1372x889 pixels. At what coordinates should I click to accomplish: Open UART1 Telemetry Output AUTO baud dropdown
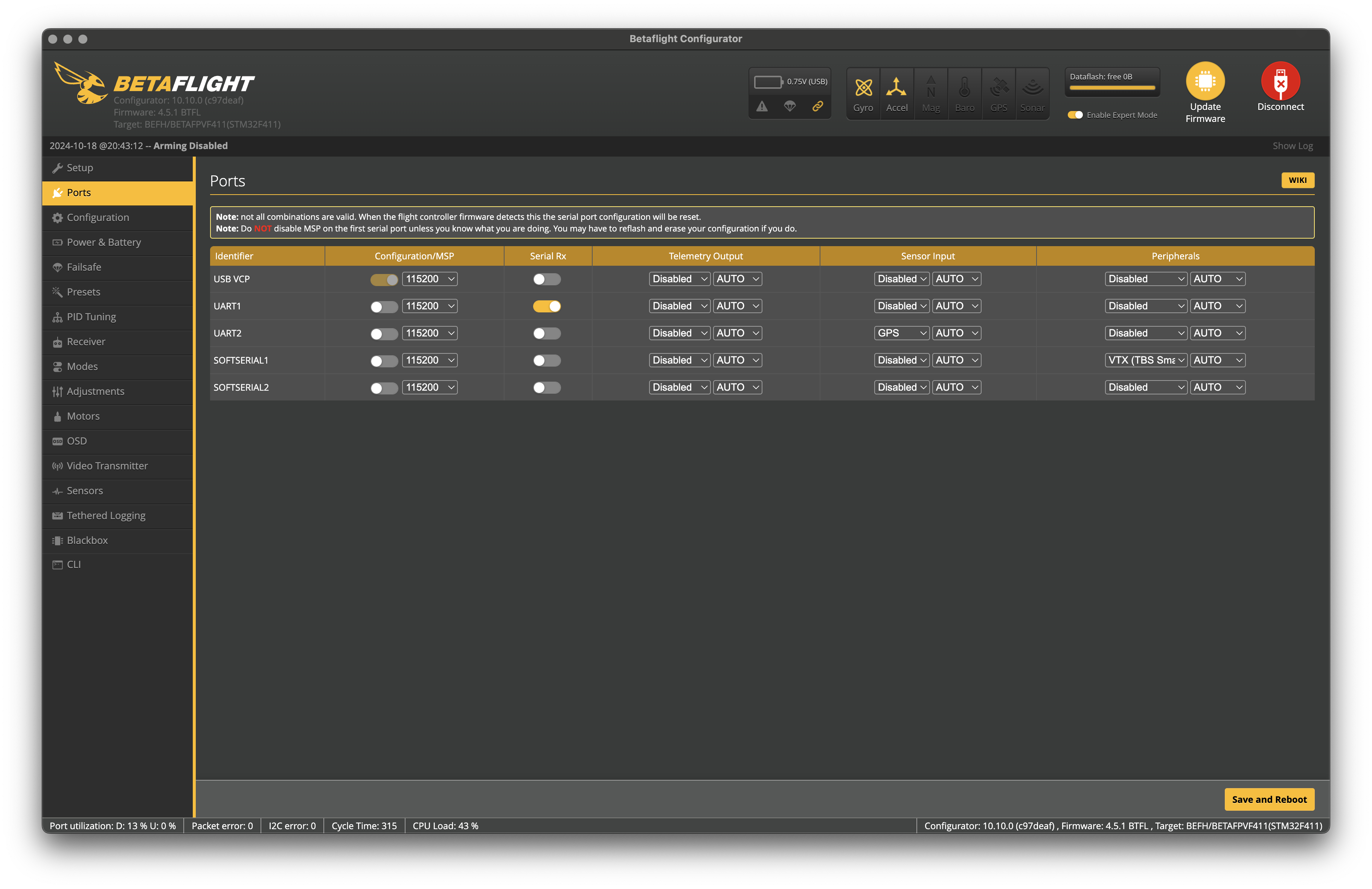(737, 306)
